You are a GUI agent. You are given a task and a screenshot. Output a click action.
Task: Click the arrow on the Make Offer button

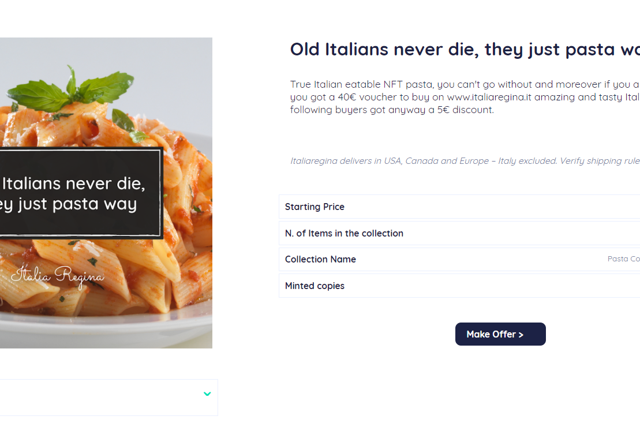(521, 334)
